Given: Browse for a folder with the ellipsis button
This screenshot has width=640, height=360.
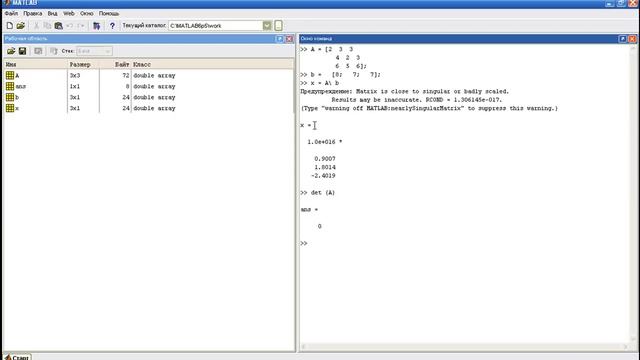Looking at the screenshot, I should pos(278,26).
